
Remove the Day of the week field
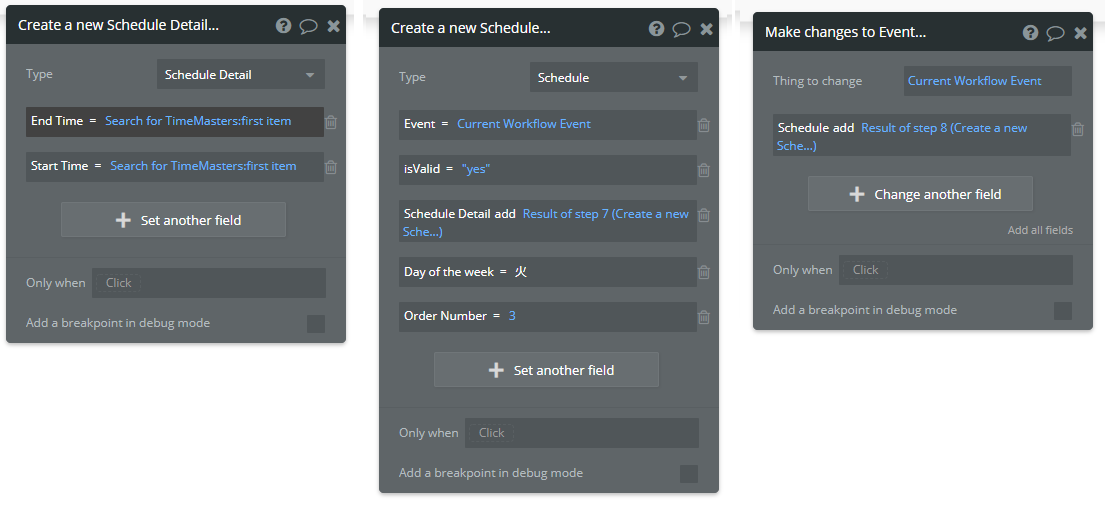point(704,272)
